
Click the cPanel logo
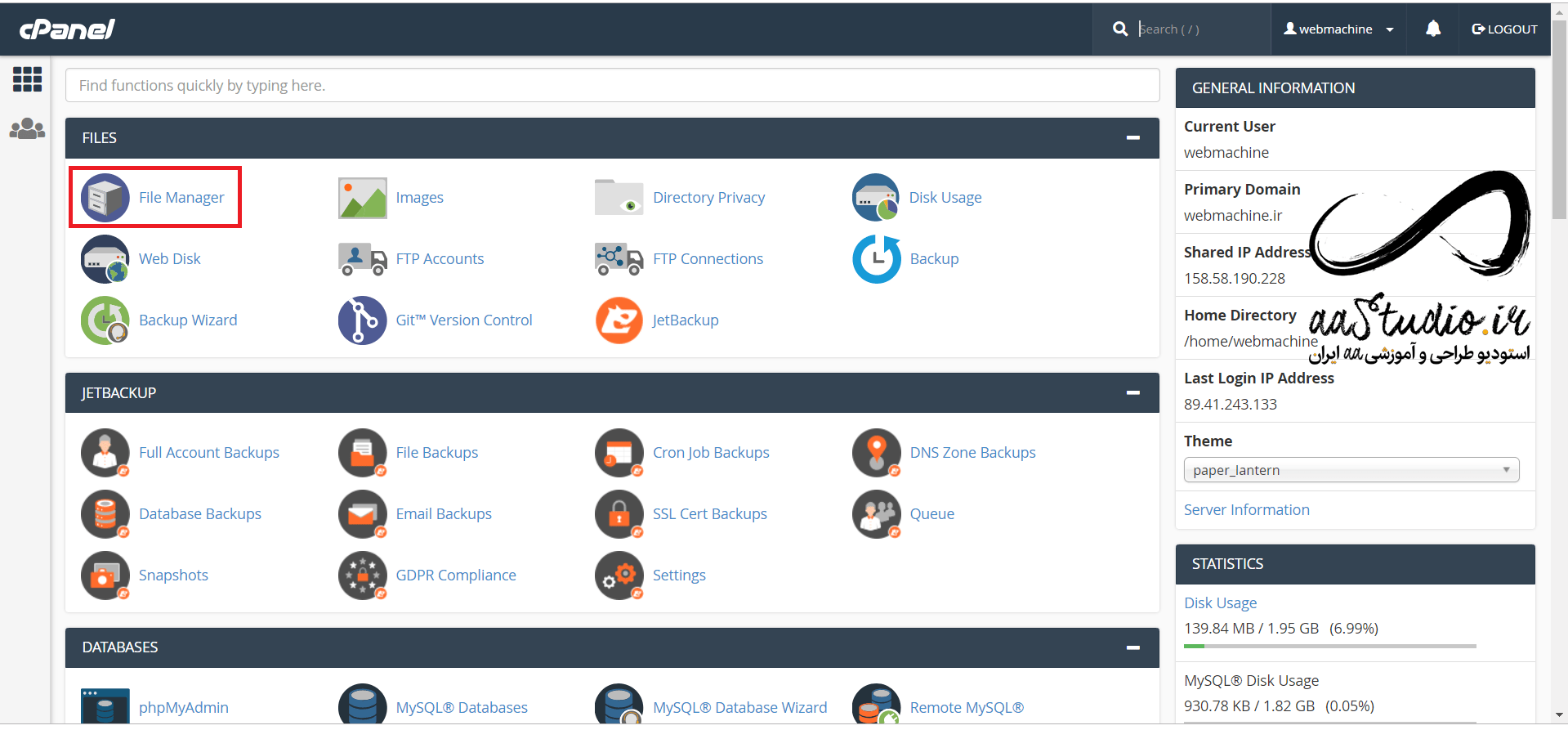(x=67, y=29)
